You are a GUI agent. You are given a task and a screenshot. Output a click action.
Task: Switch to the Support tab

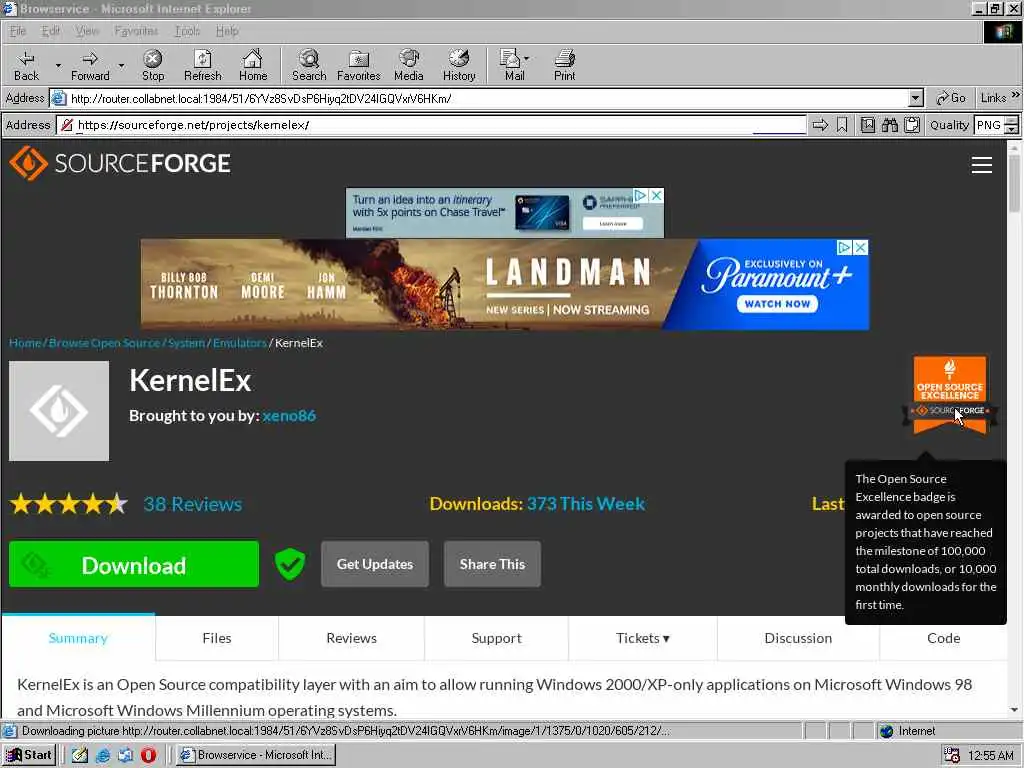[496, 638]
